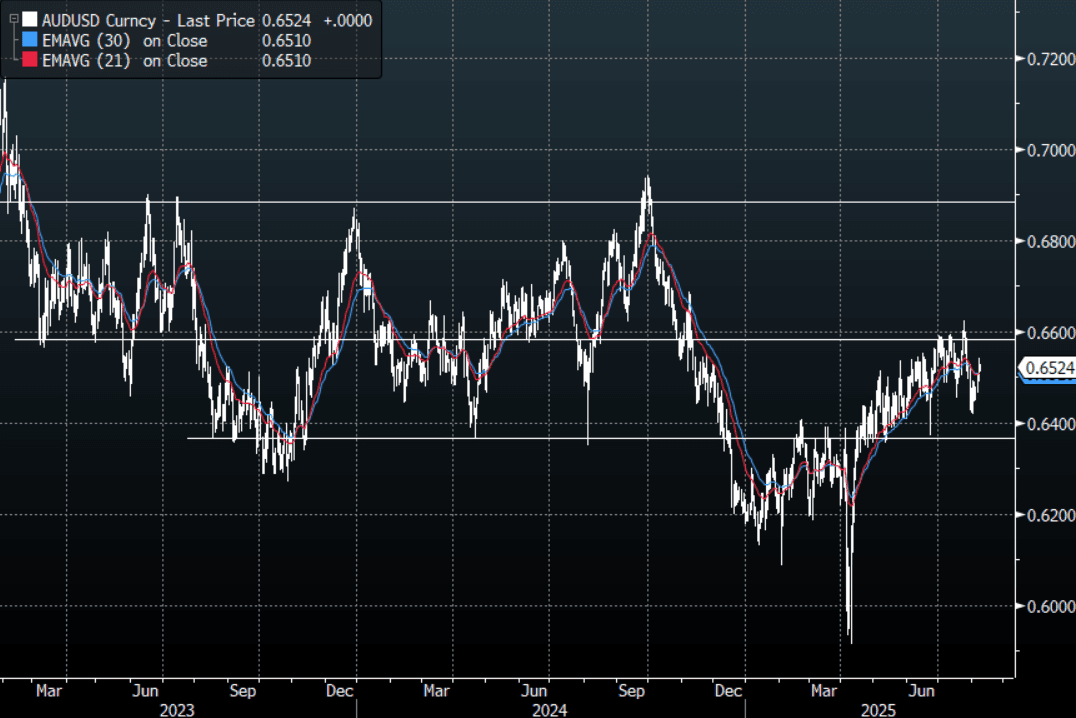Click the 2023 year label on time axis
Viewport: 1076px width, 718px height.
[x=176, y=708]
